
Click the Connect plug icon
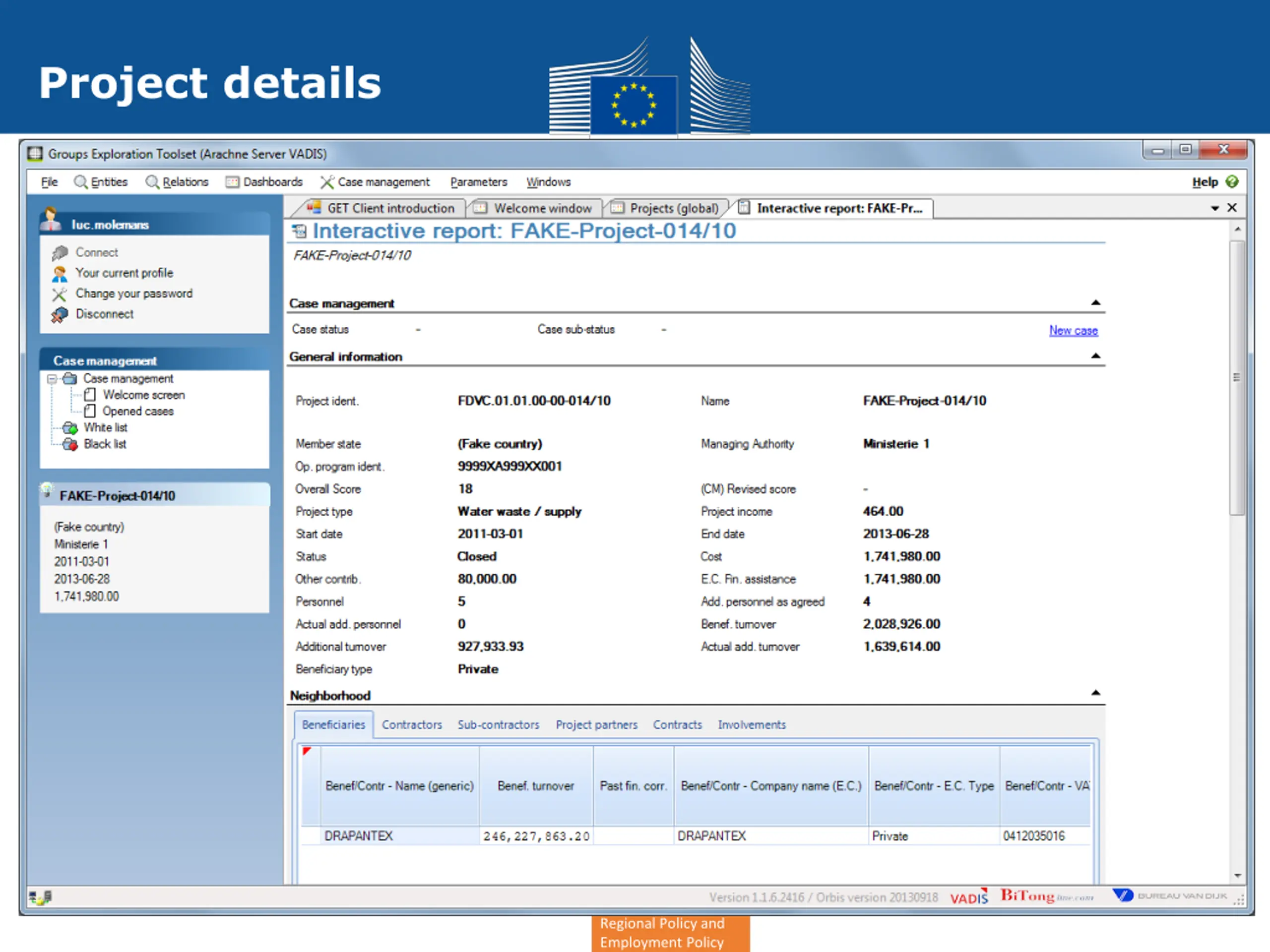[60, 252]
